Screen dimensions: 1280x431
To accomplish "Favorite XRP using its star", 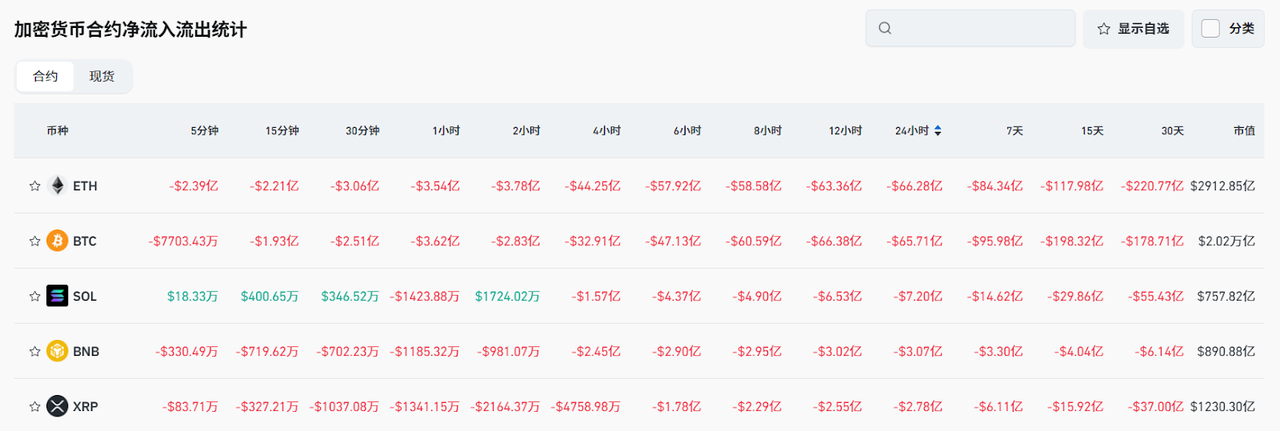I will pyautogui.click(x=34, y=406).
